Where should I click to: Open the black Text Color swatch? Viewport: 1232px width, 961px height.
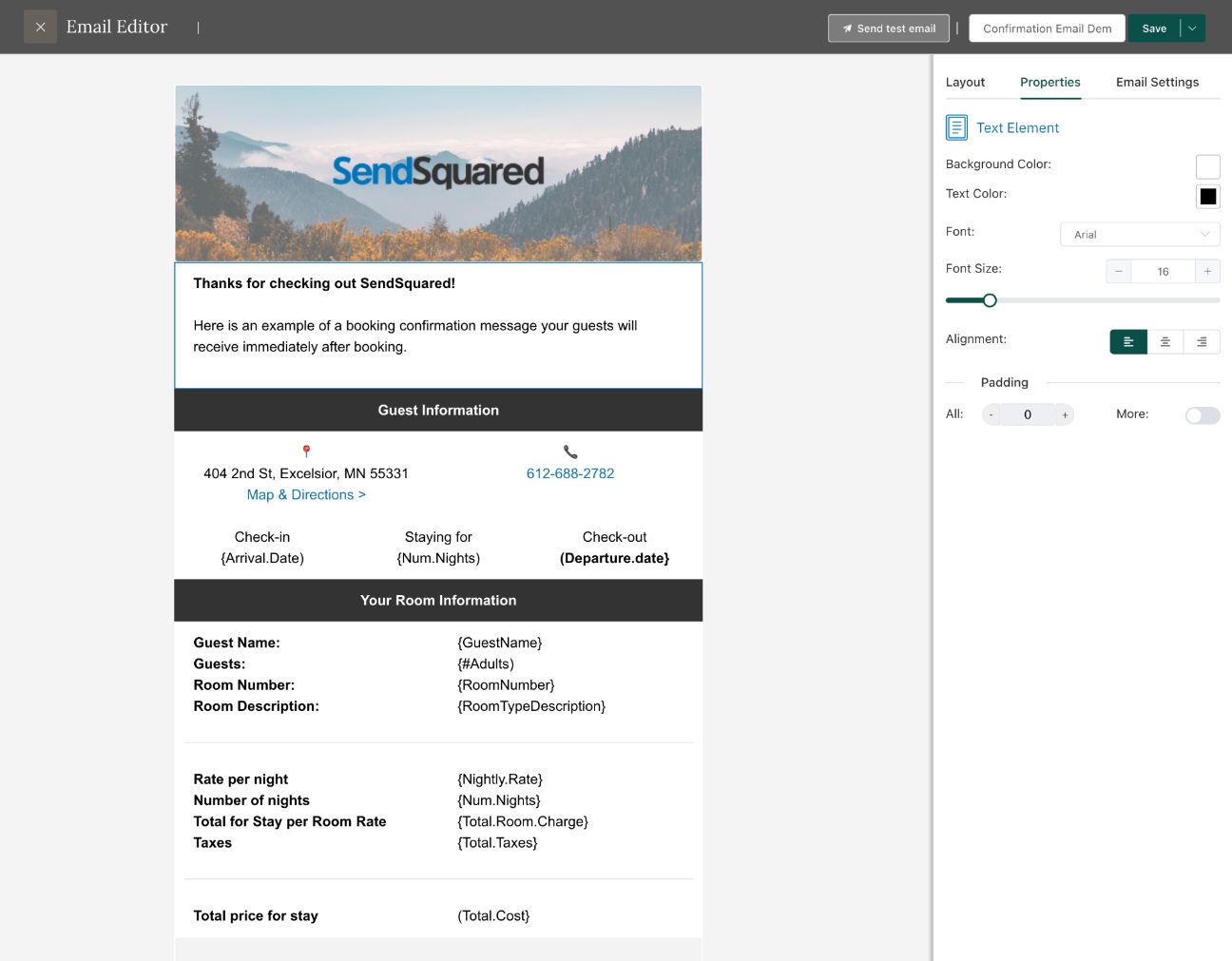pos(1207,197)
